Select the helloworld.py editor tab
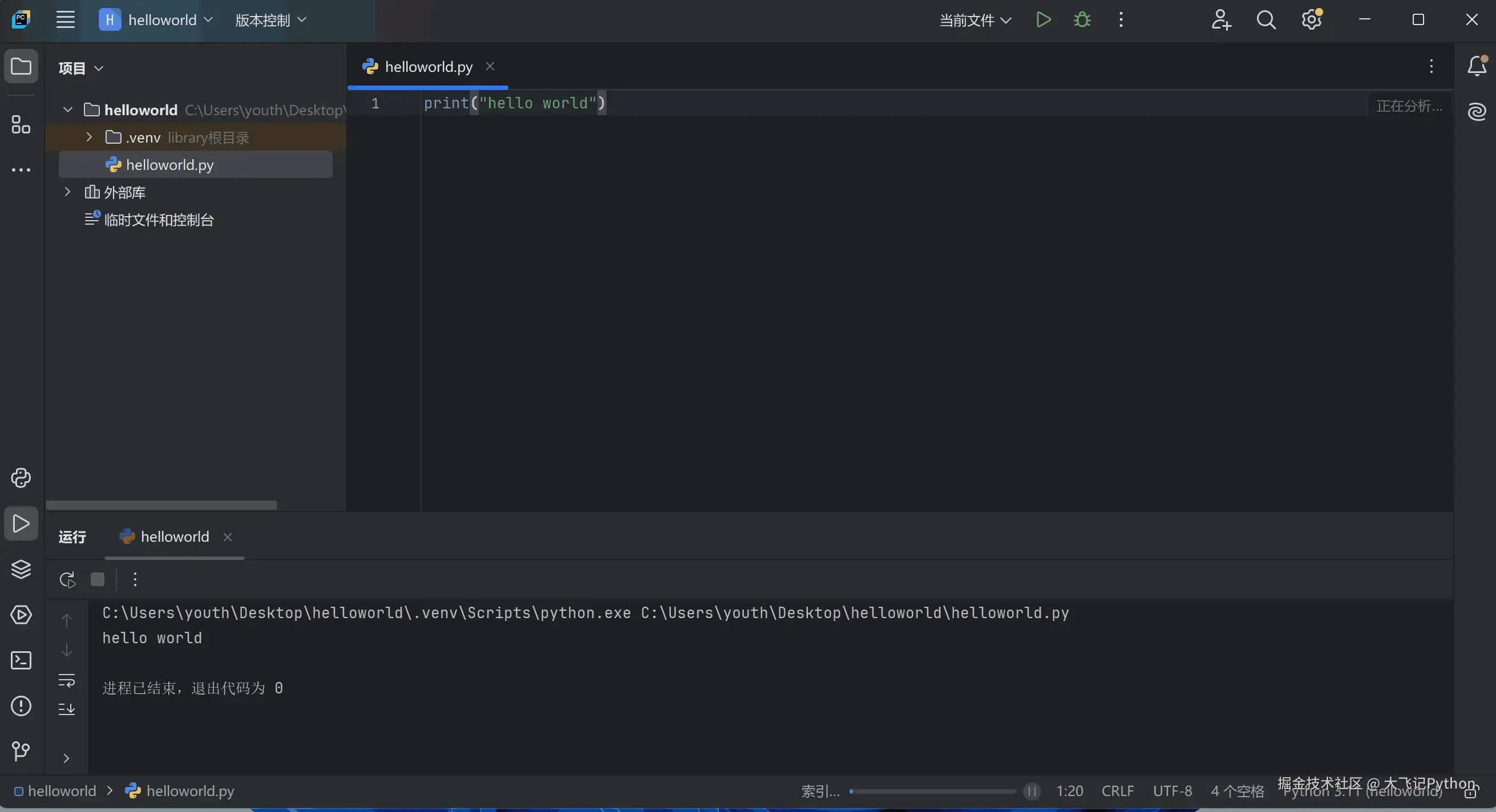Viewport: 1496px width, 812px height. pyautogui.click(x=428, y=67)
